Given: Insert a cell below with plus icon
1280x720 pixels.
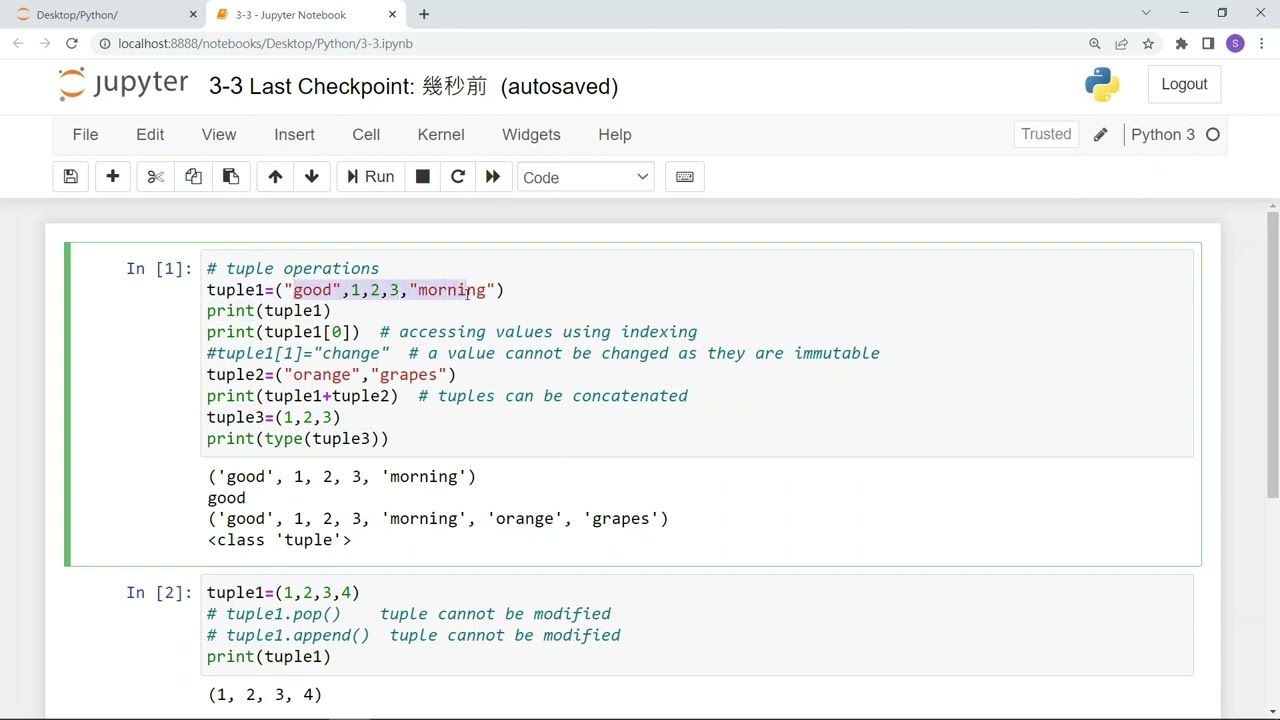Looking at the screenshot, I should pyautogui.click(x=112, y=177).
